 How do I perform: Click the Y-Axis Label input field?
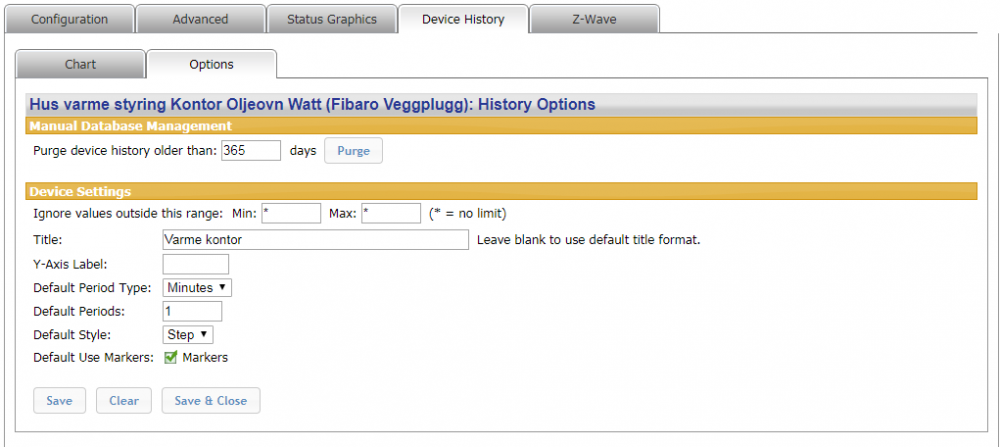[195, 264]
